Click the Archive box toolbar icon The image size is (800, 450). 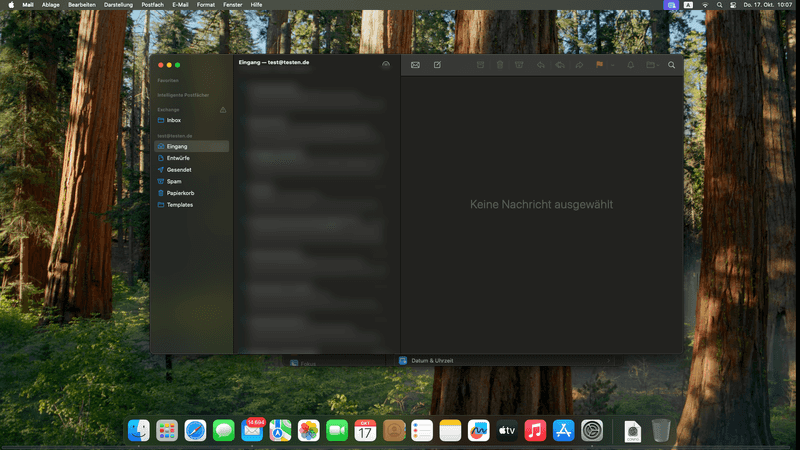[x=480, y=65]
